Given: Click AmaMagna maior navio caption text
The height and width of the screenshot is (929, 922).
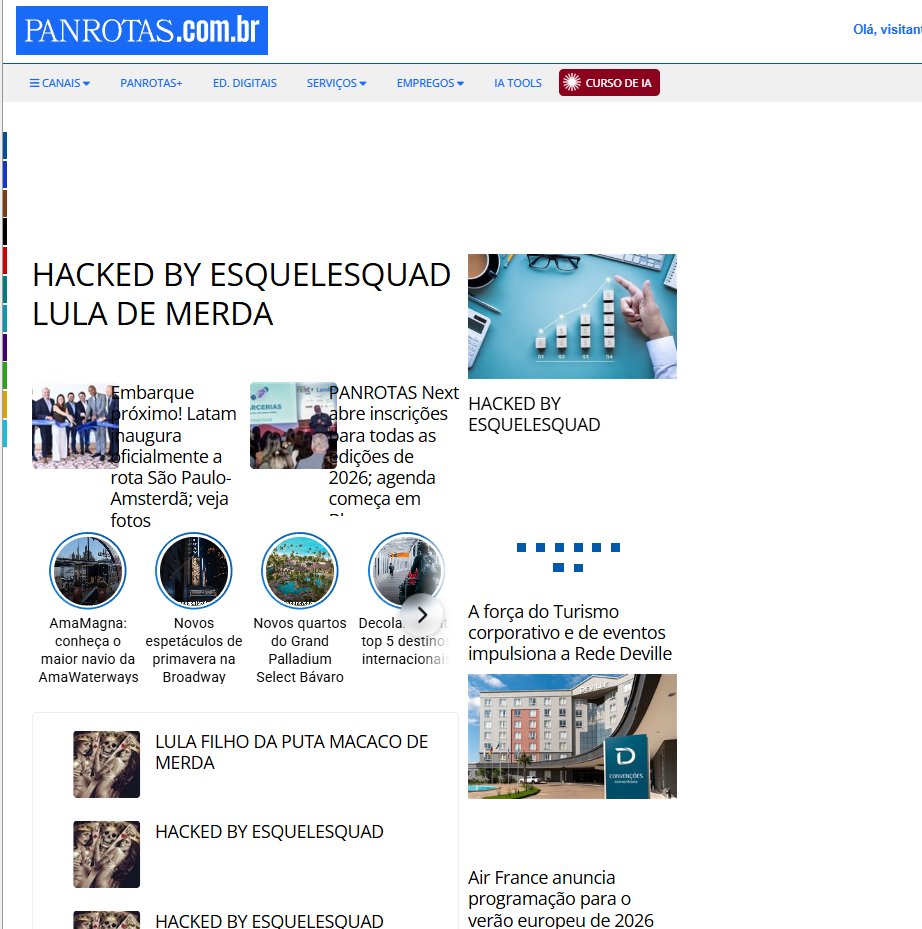Looking at the screenshot, I should pos(88,650).
